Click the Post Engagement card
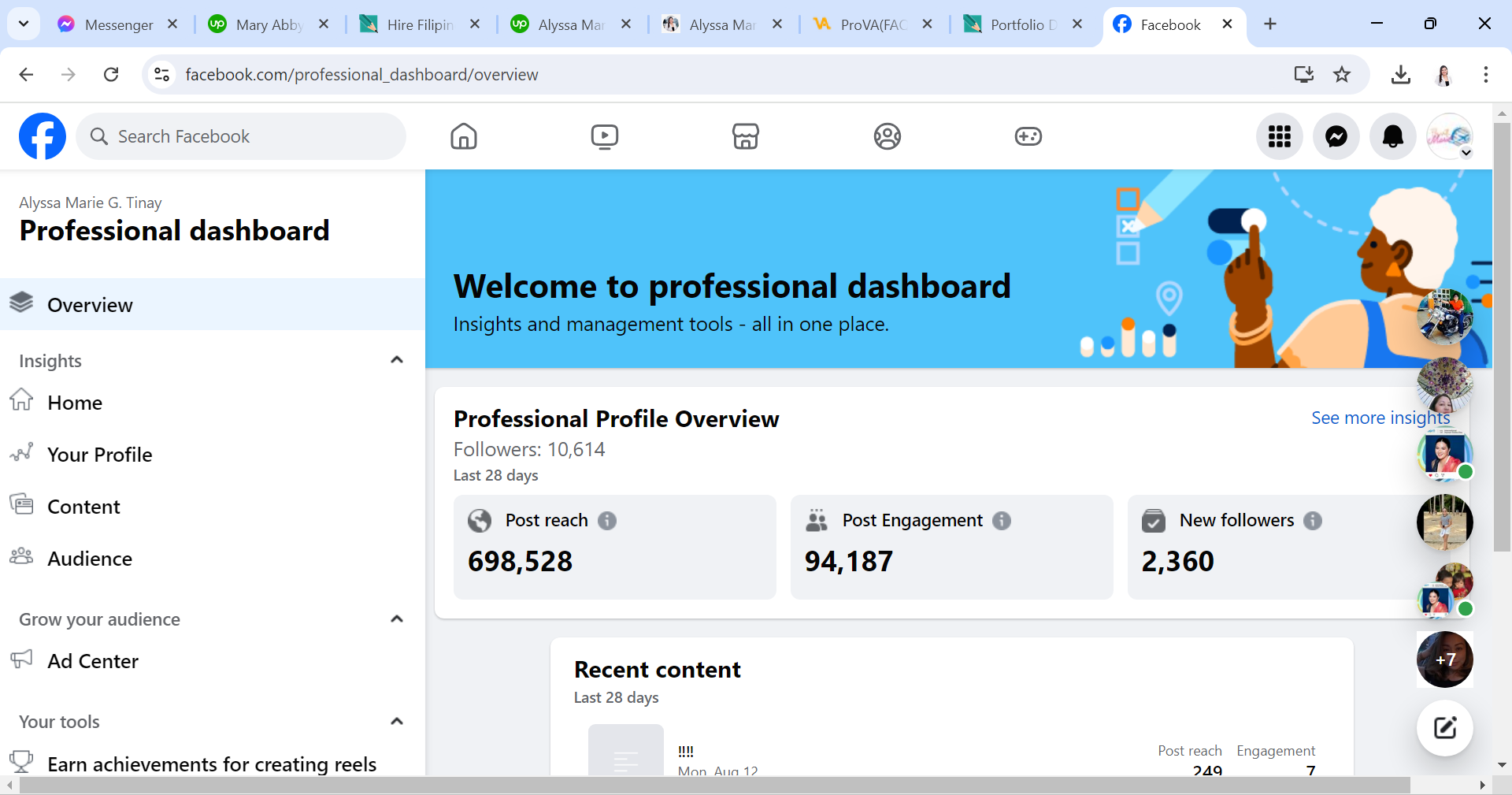 pos(952,547)
